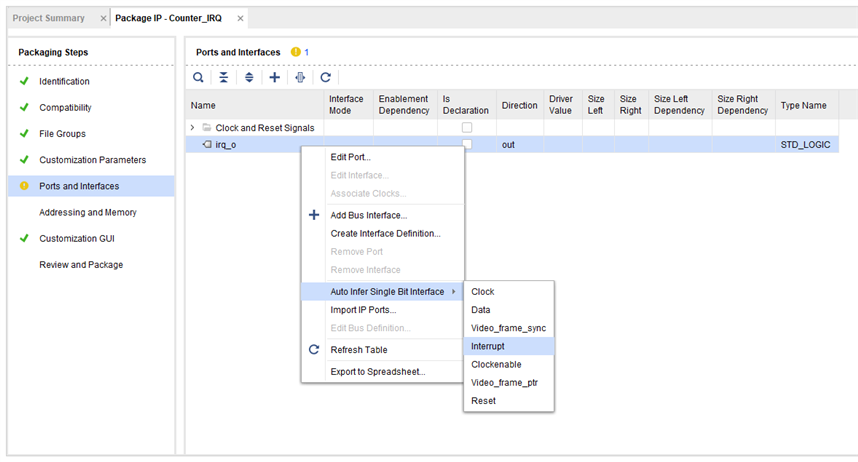Click the Expand All toolbar icon
The height and width of the screenshot is (462, 858).
pos(249,77)
